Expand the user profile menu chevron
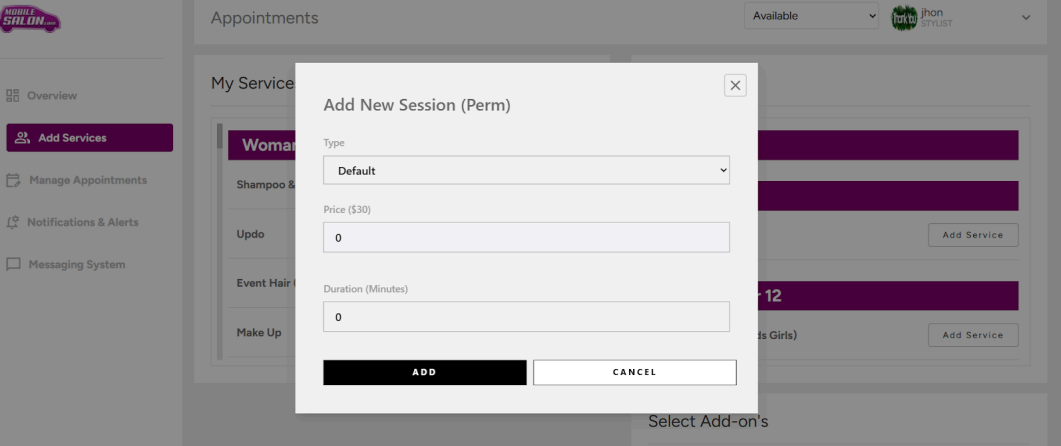This screenshot has height=446, width=1061. [x=1025, y=18]
